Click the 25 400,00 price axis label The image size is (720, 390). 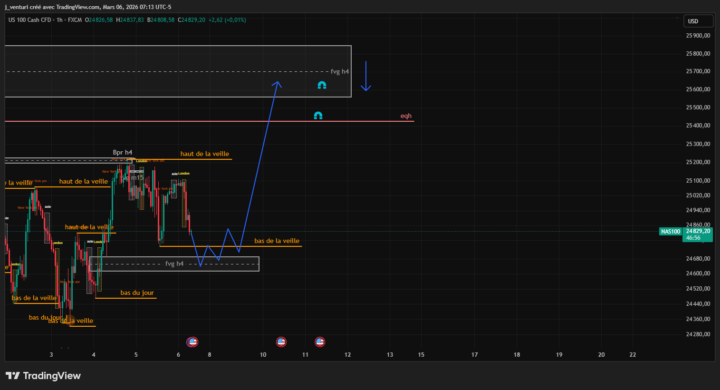698,125
